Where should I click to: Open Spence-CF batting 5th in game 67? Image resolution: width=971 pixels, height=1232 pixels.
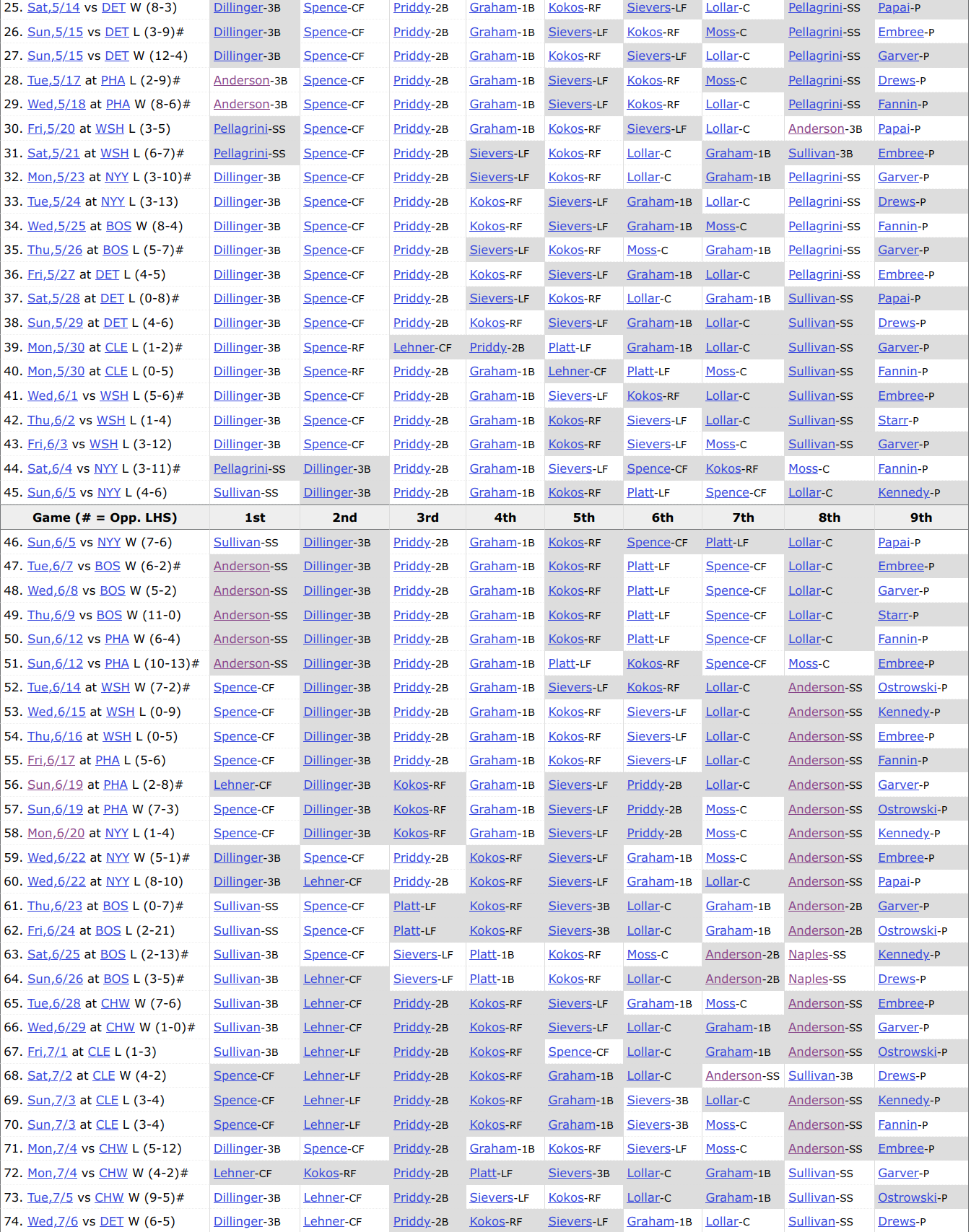tap(570, 1052)
